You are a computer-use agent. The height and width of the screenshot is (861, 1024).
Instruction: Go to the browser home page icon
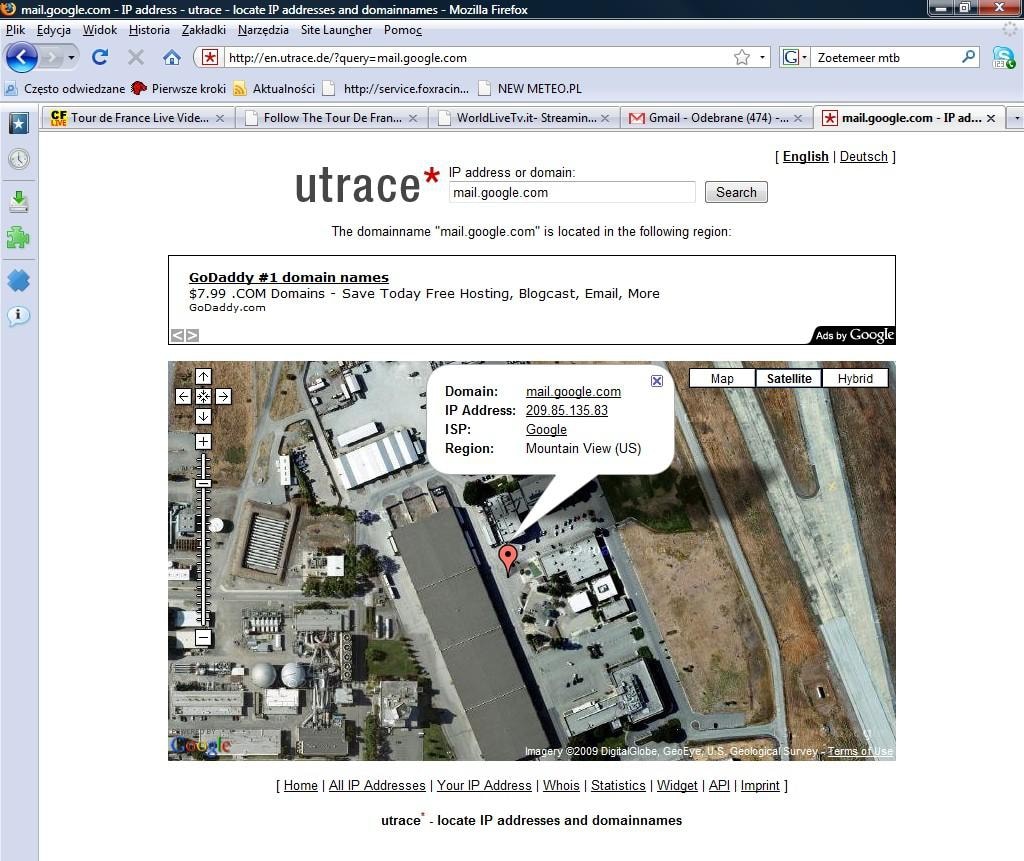point(172,57)
